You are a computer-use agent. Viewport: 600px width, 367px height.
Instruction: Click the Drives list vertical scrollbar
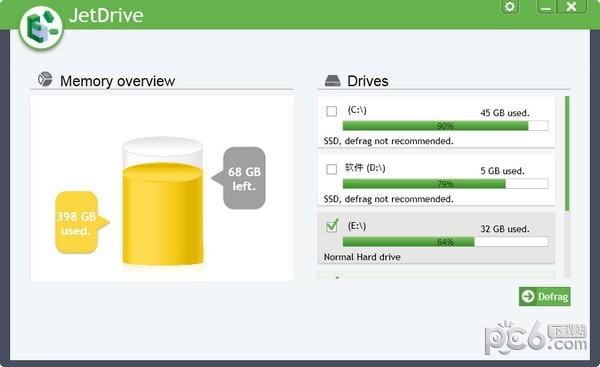click(x=567, y=187)
